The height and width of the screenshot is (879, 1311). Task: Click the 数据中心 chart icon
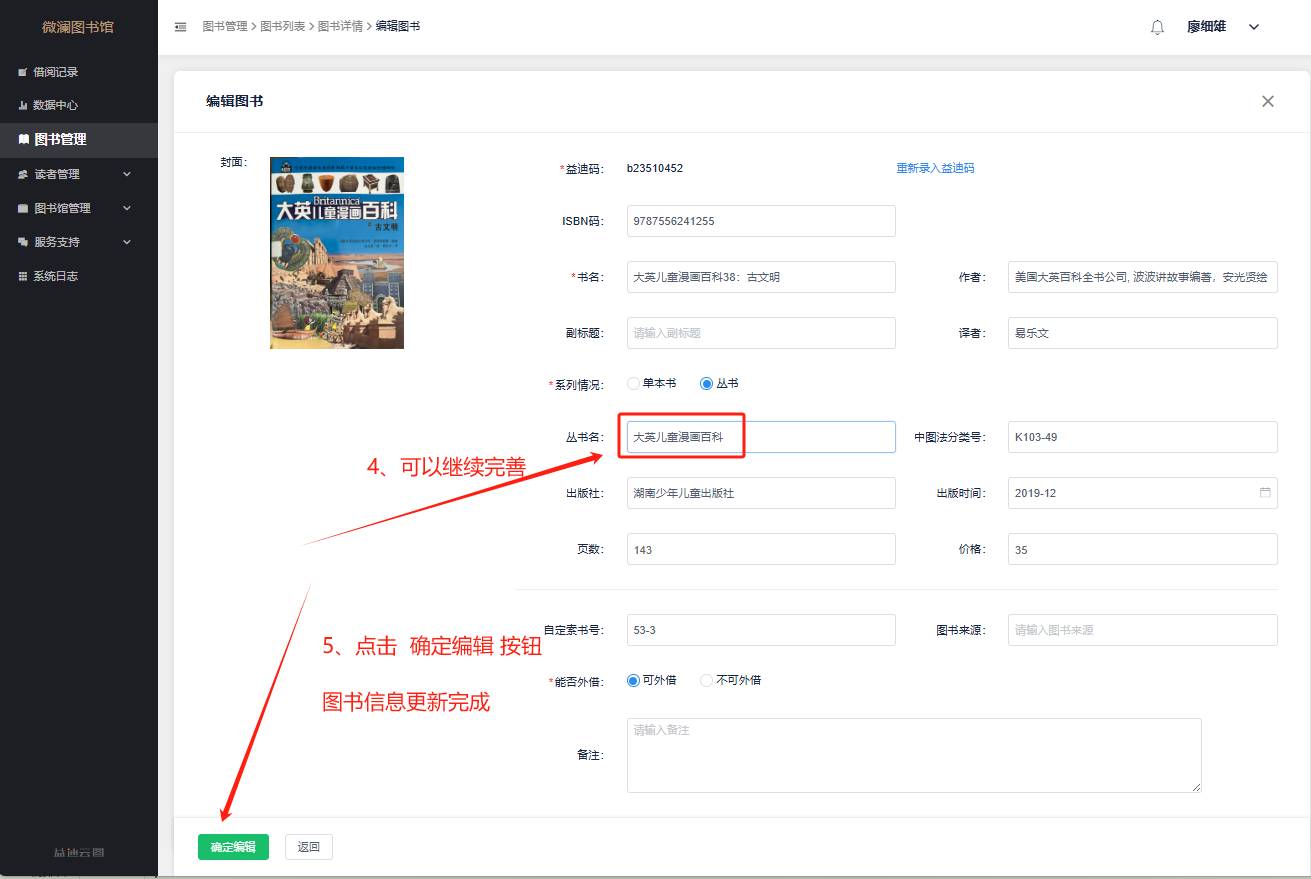click(x=23, y=105)
